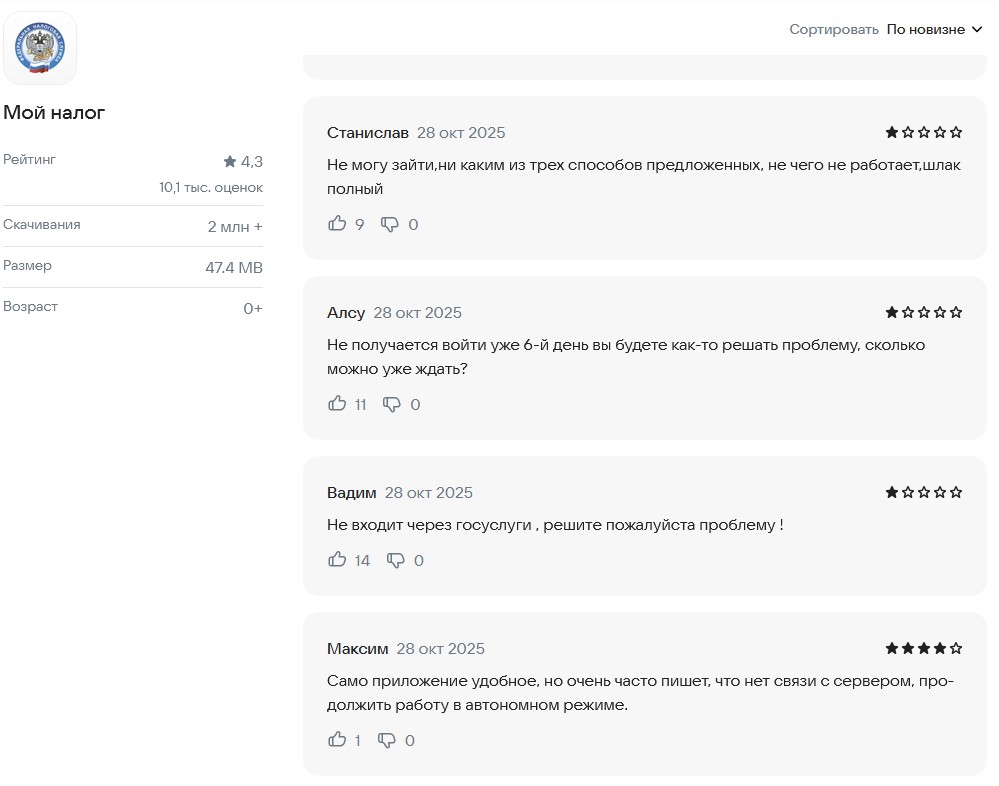This screenshot has height=786, width=999.
Task: Downvote Вадим's review about госуслуги
Action: coord(396,560)
